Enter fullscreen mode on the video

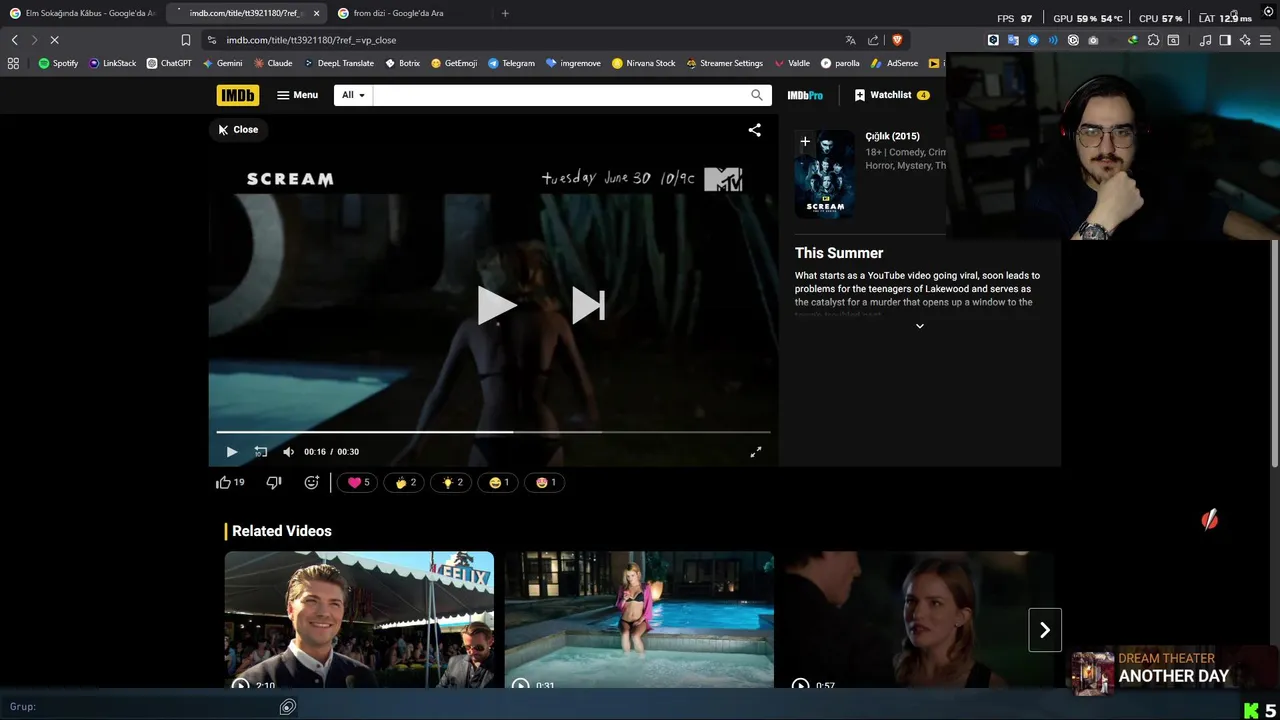(756, 452)
